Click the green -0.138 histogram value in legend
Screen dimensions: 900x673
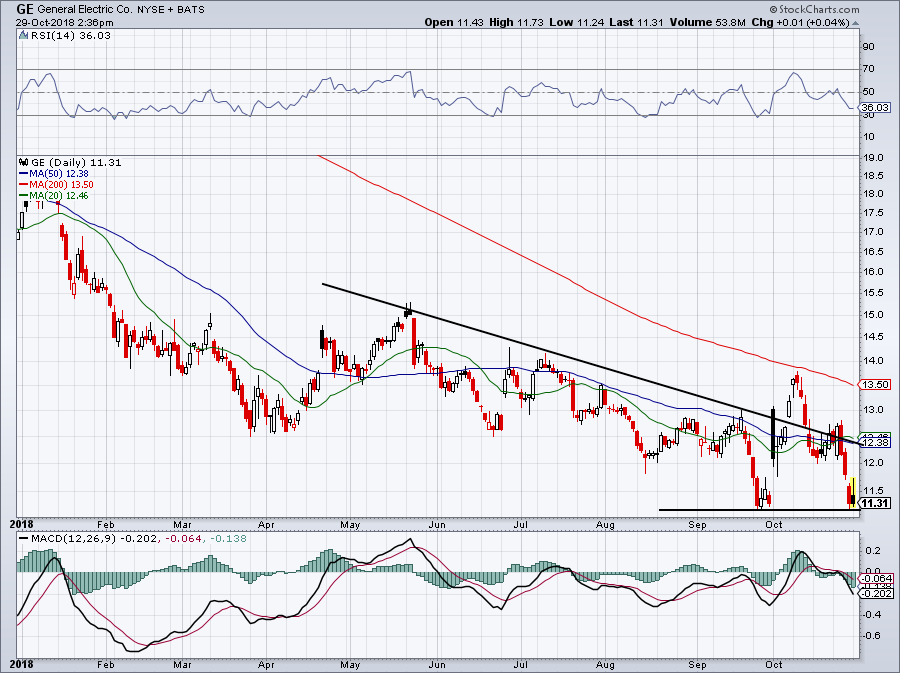point(228,539)
